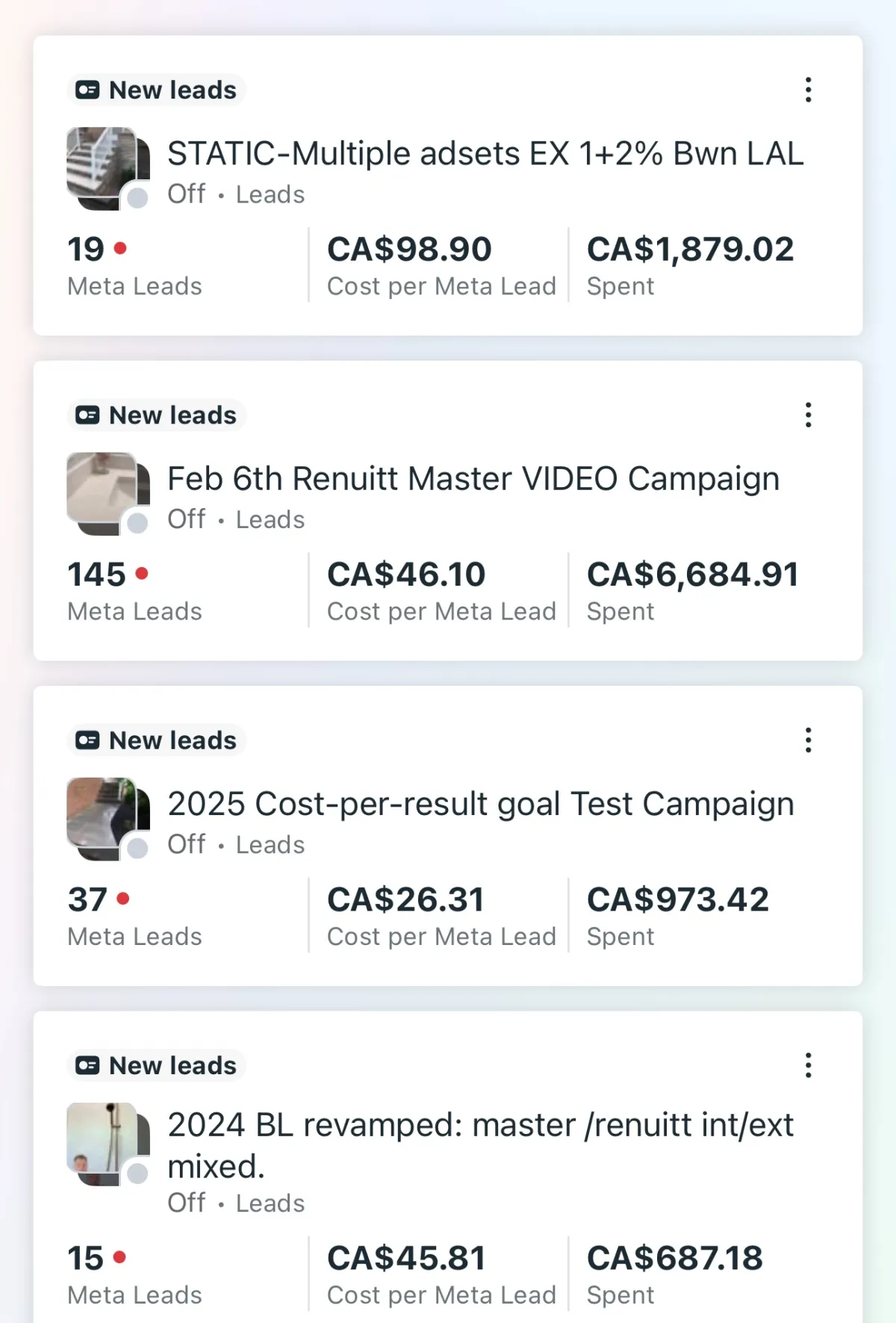Open 2025 Cost-per-result goal Test Campaign title
Viewport: 896px width, 1323px height.
[x=481, y=805]
